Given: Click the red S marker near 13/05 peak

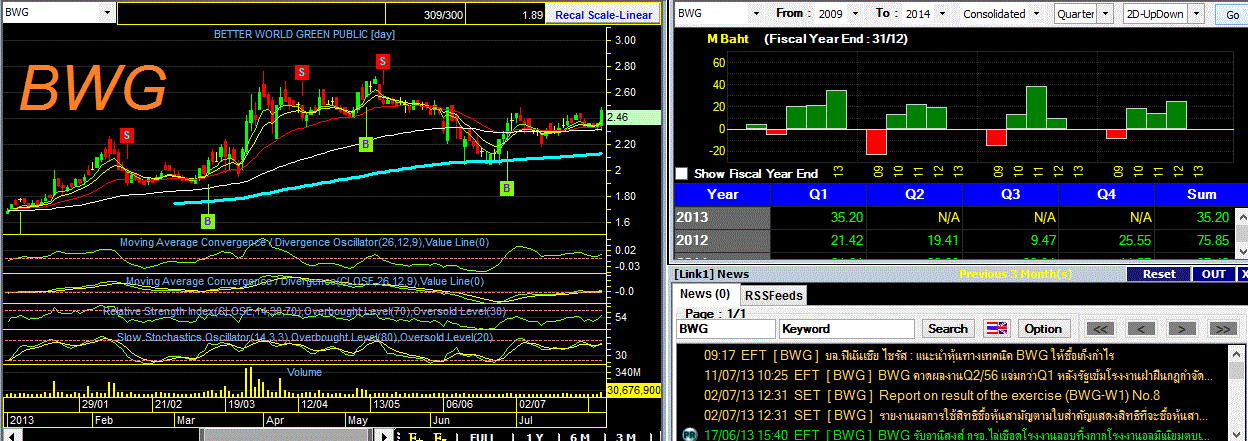Looking at the screenshot, I should (382, 61).
